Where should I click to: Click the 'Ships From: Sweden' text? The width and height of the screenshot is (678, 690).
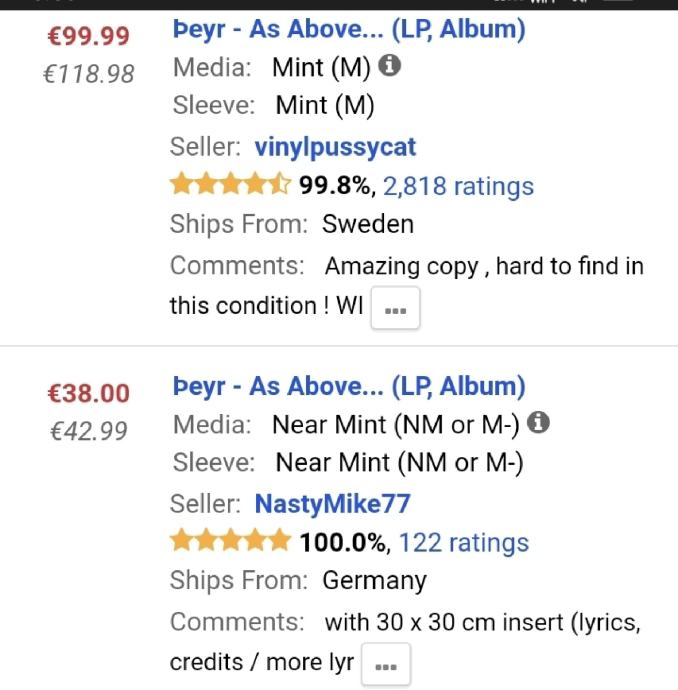click(291, 224)
